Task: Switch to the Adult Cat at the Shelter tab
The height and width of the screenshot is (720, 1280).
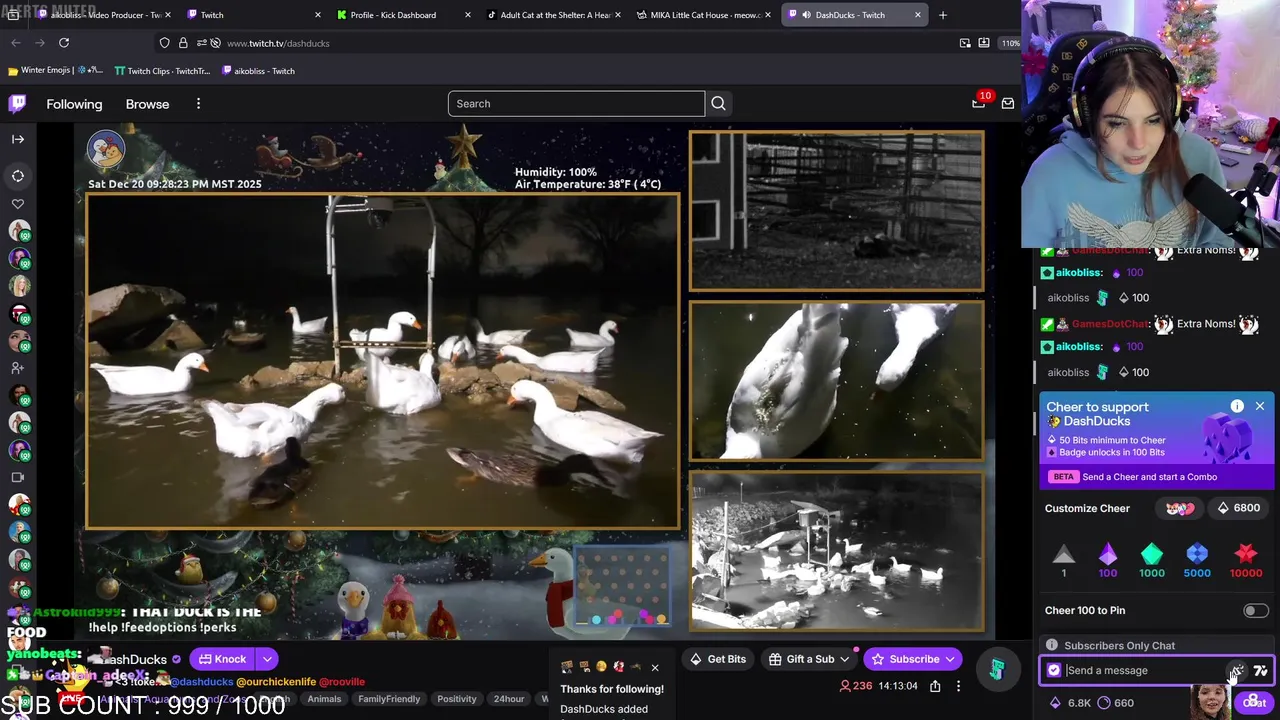Action: (555, 15)
